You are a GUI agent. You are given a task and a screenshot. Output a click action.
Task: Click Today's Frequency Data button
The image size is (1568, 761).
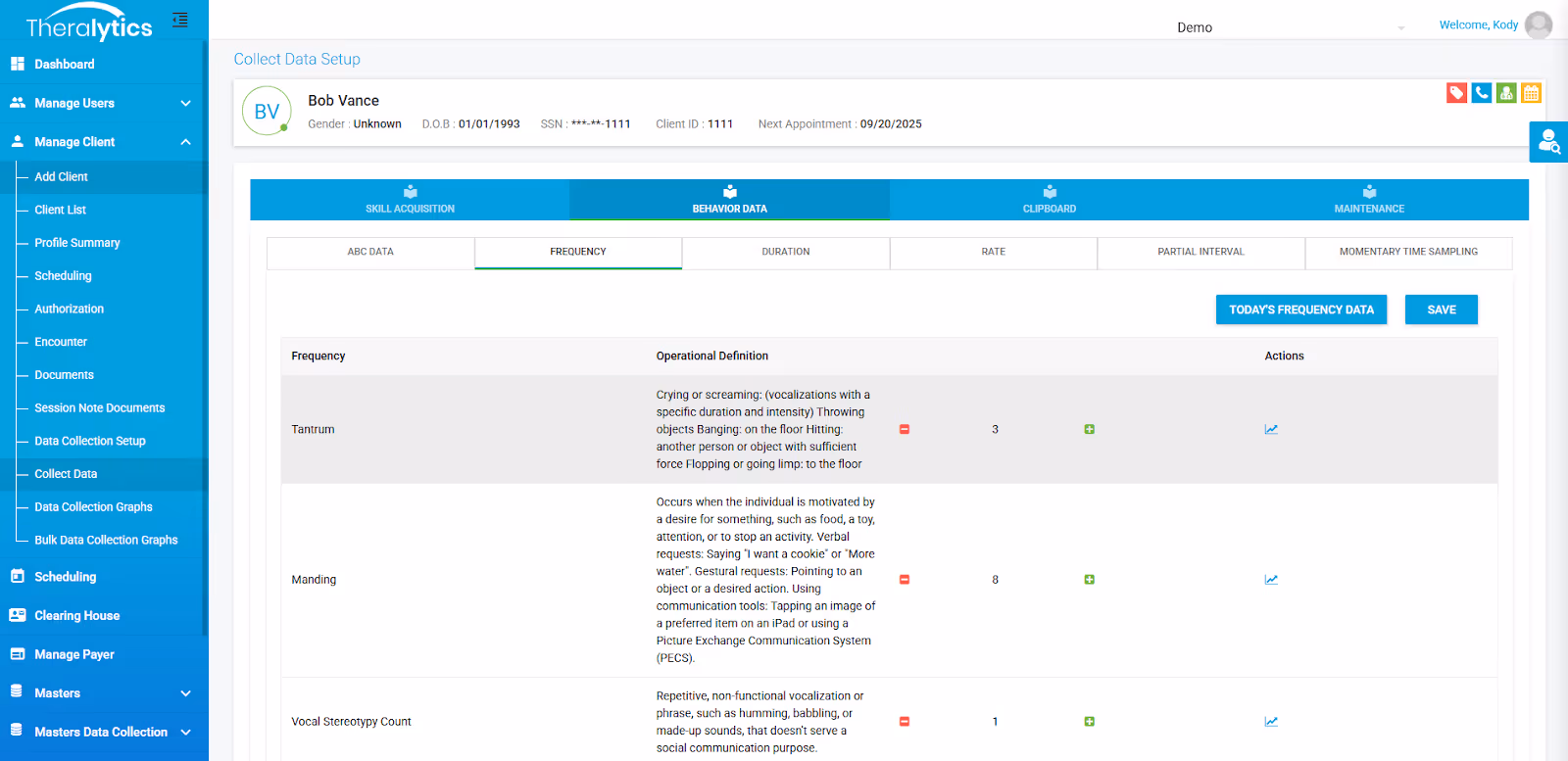coord(1301,309)
